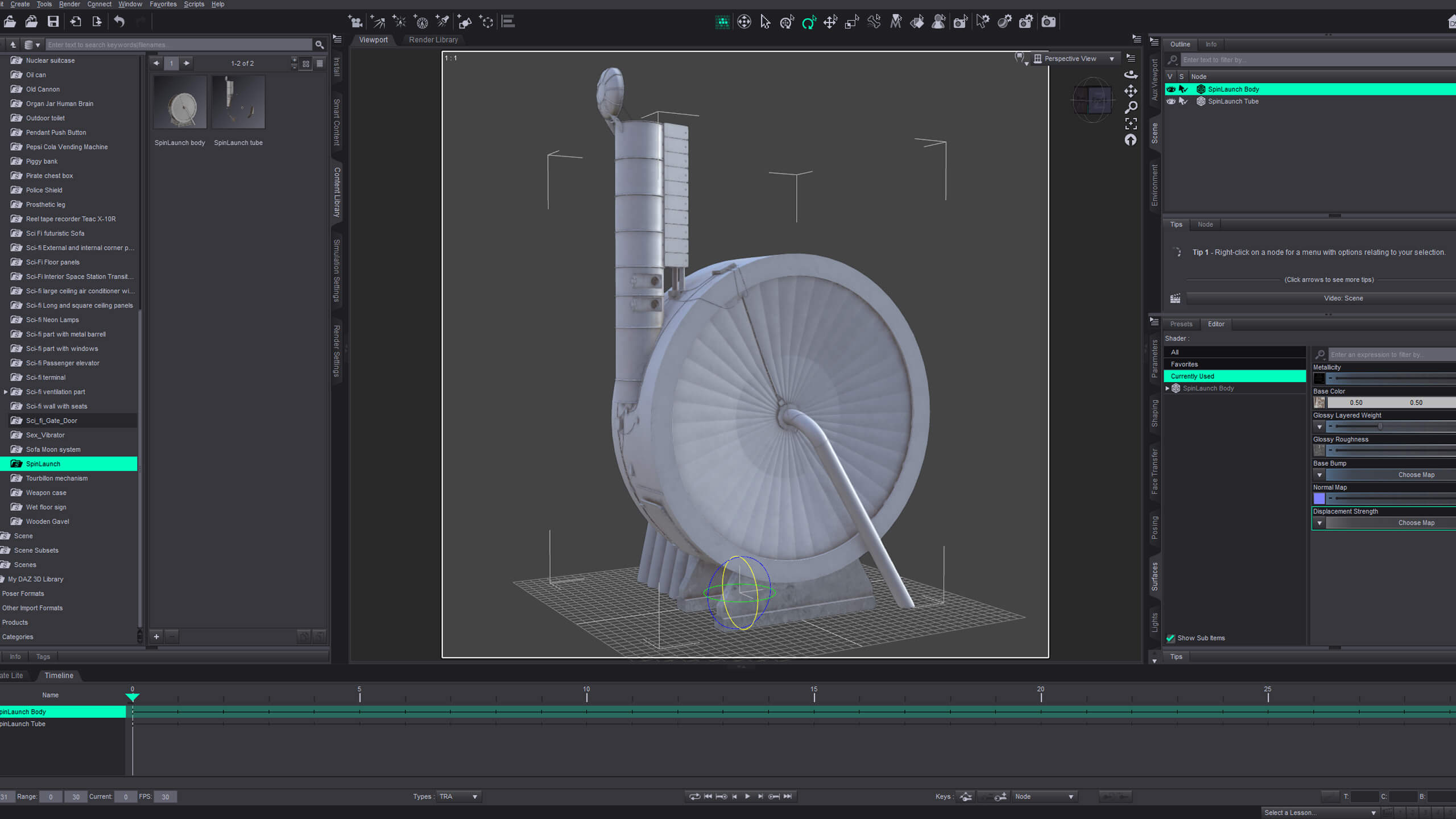Open the Info tab in Scene pane
Image resolution: width=1456 pixels, height=819 pixels.
click(x=1211, y=44)
